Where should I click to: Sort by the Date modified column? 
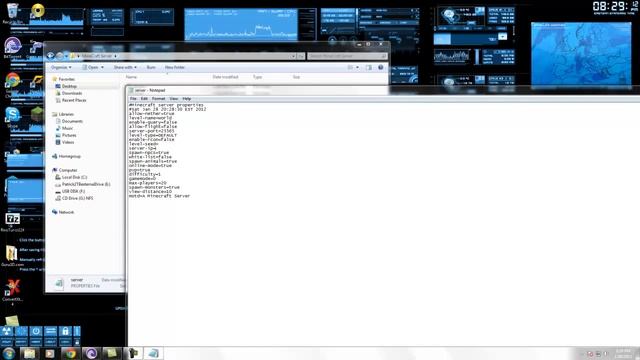tap(225, 77)
